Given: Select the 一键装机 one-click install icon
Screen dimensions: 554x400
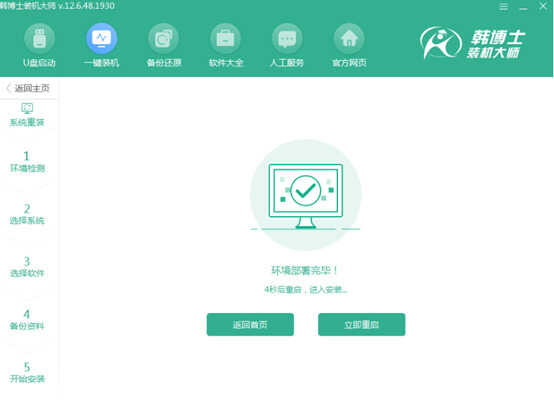Looking at the screenshot, I should (x=101, y=39).
